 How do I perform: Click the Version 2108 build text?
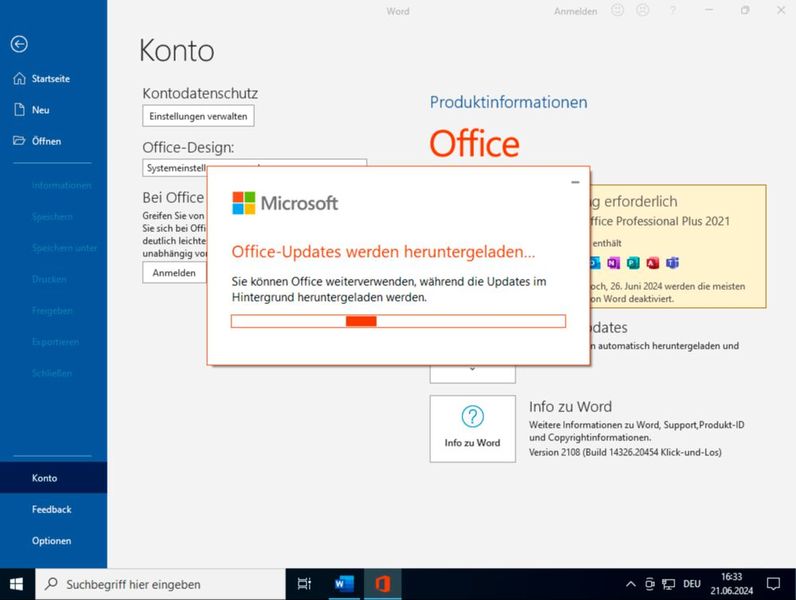625,452
